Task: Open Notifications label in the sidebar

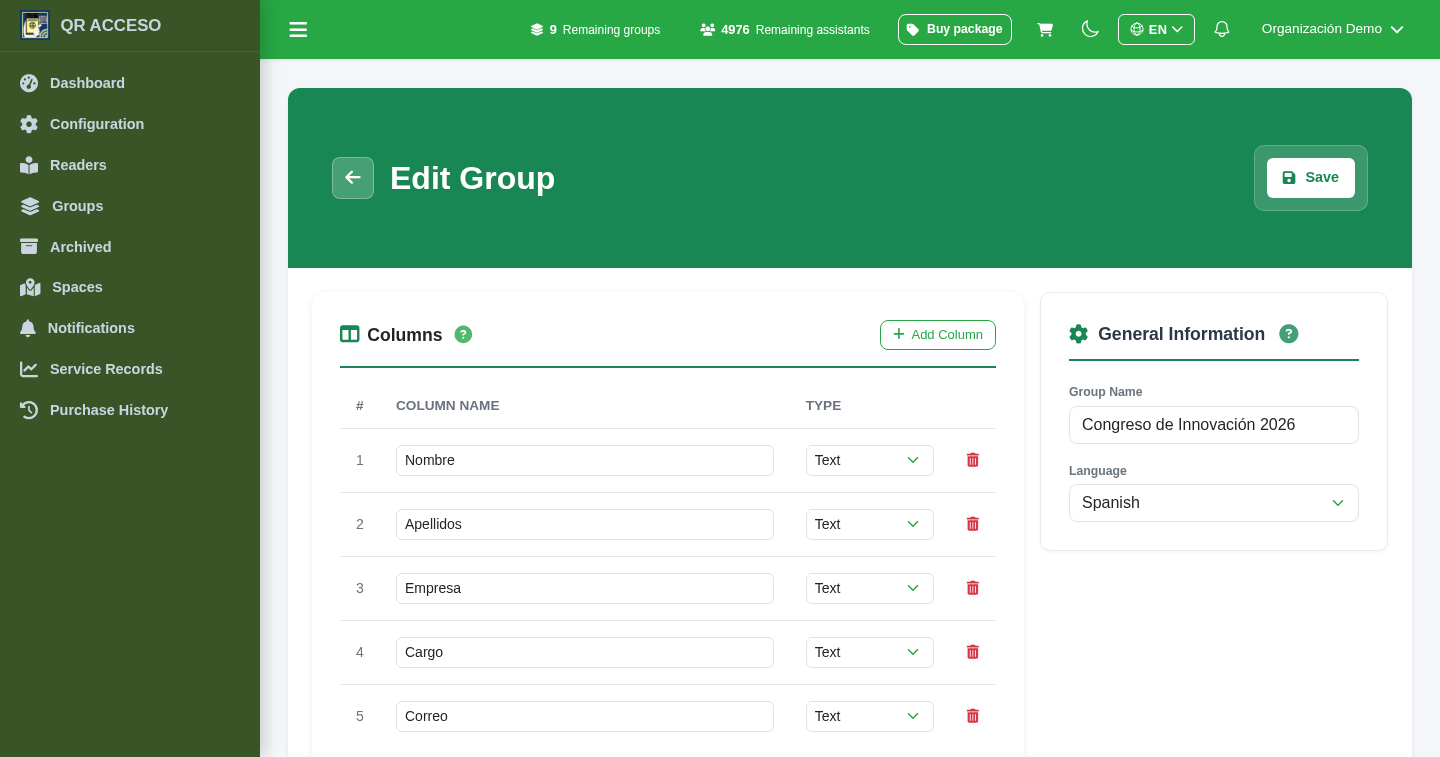Action: [91, 328]
